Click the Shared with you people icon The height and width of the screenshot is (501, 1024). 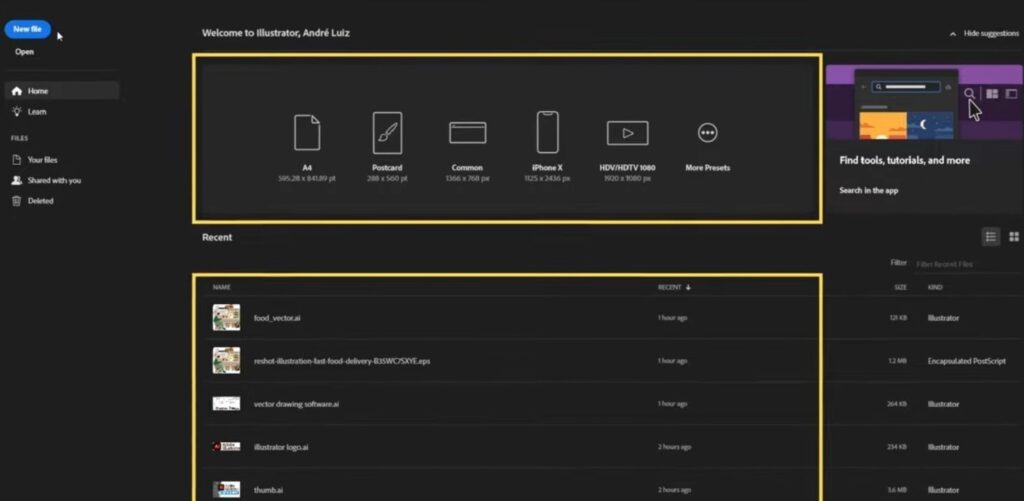pos(17,180)
